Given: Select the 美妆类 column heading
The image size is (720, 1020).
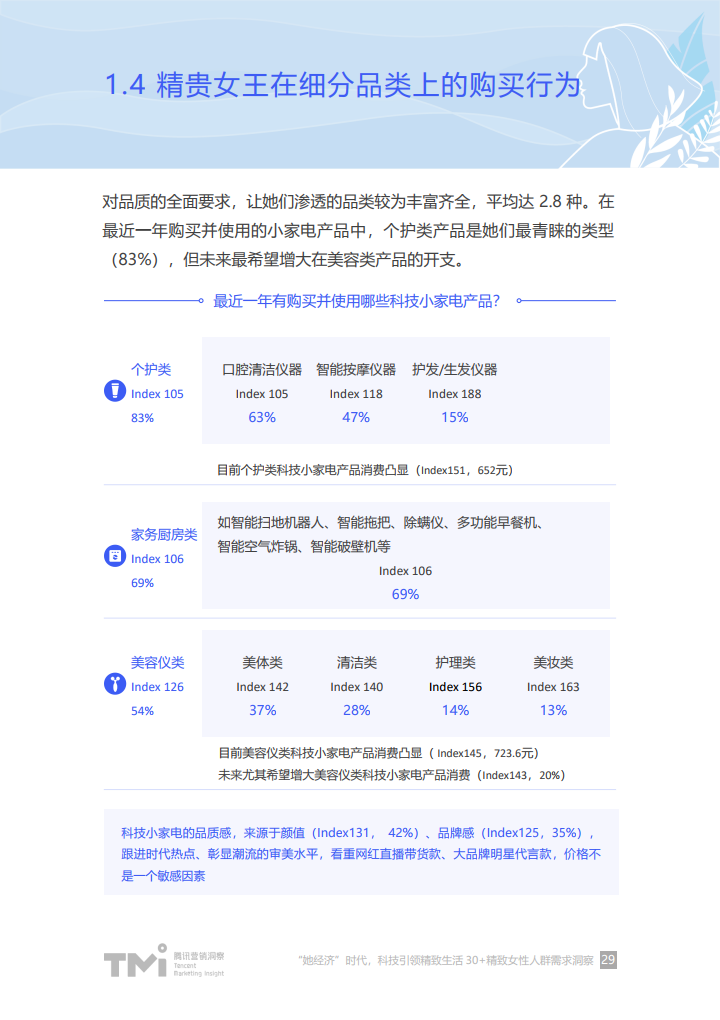Looking at the screenshot, I should pos(553,662).
